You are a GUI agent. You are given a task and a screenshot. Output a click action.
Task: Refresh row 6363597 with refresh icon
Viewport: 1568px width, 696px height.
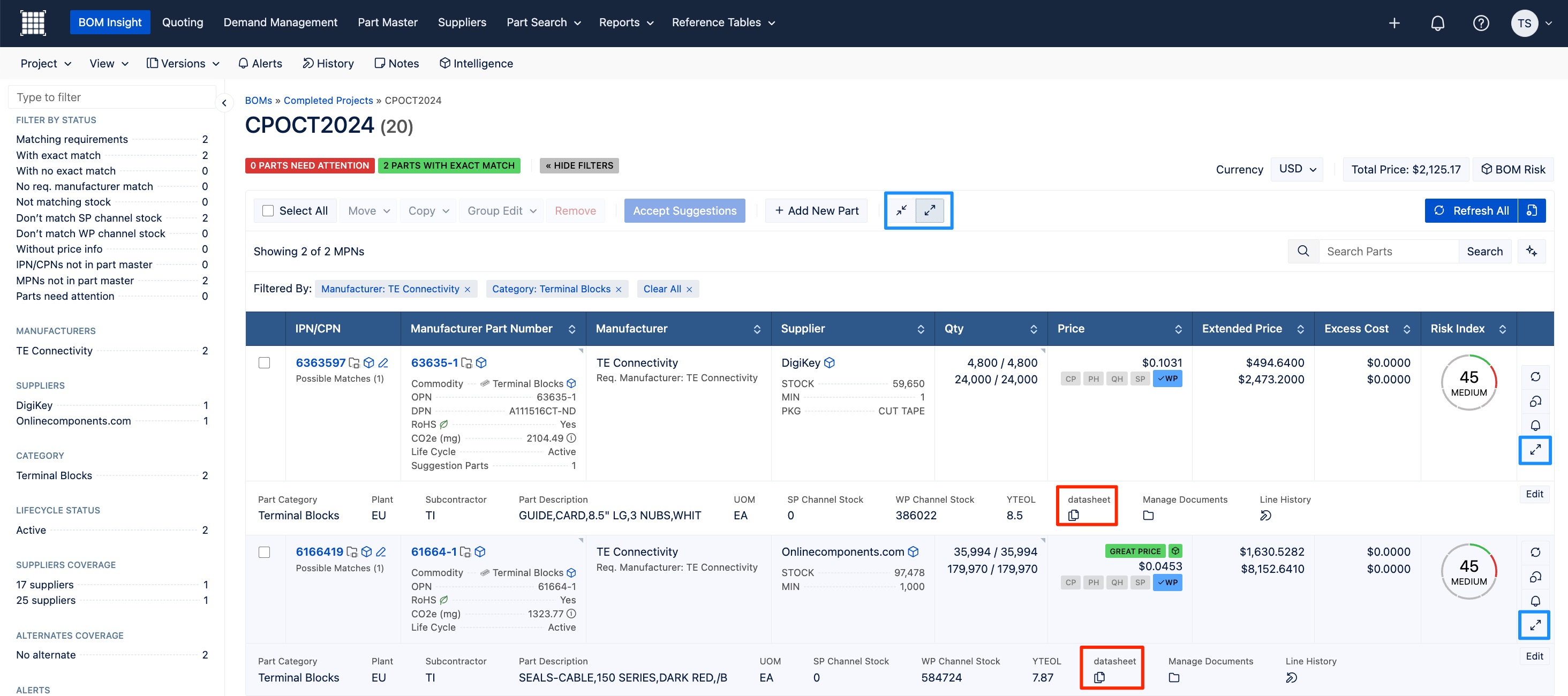tap(1535, 376)
